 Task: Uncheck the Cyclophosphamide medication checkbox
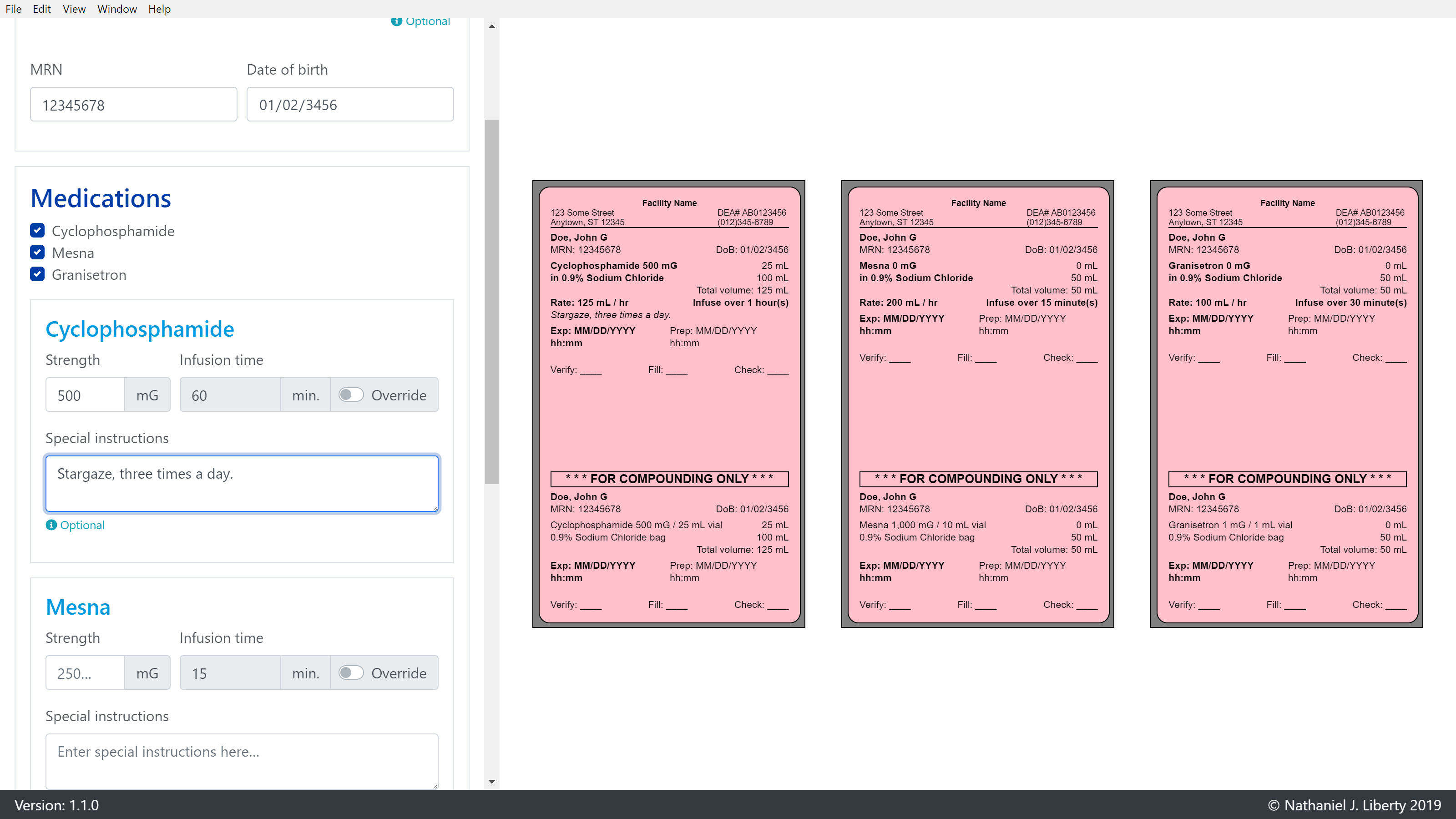point(37,231)
